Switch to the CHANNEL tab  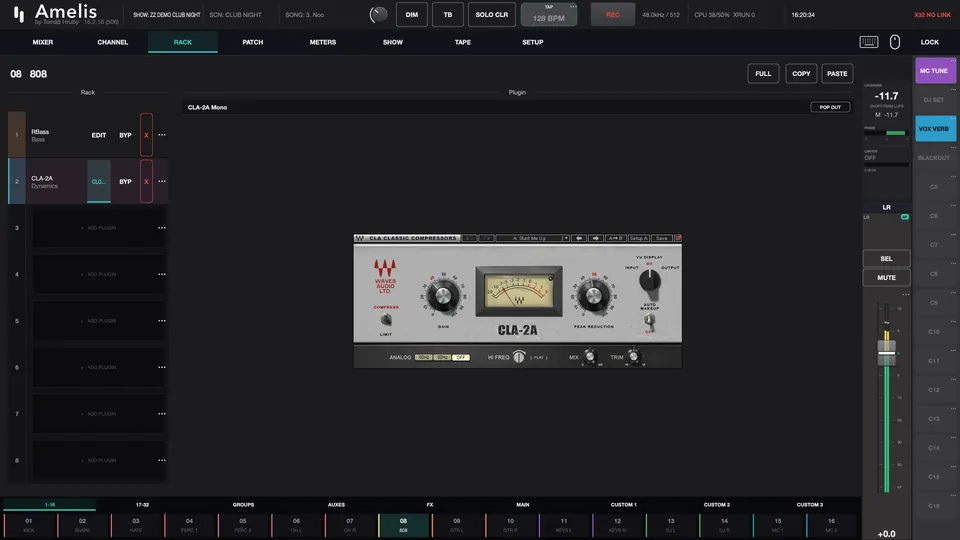tap(113, 42)
